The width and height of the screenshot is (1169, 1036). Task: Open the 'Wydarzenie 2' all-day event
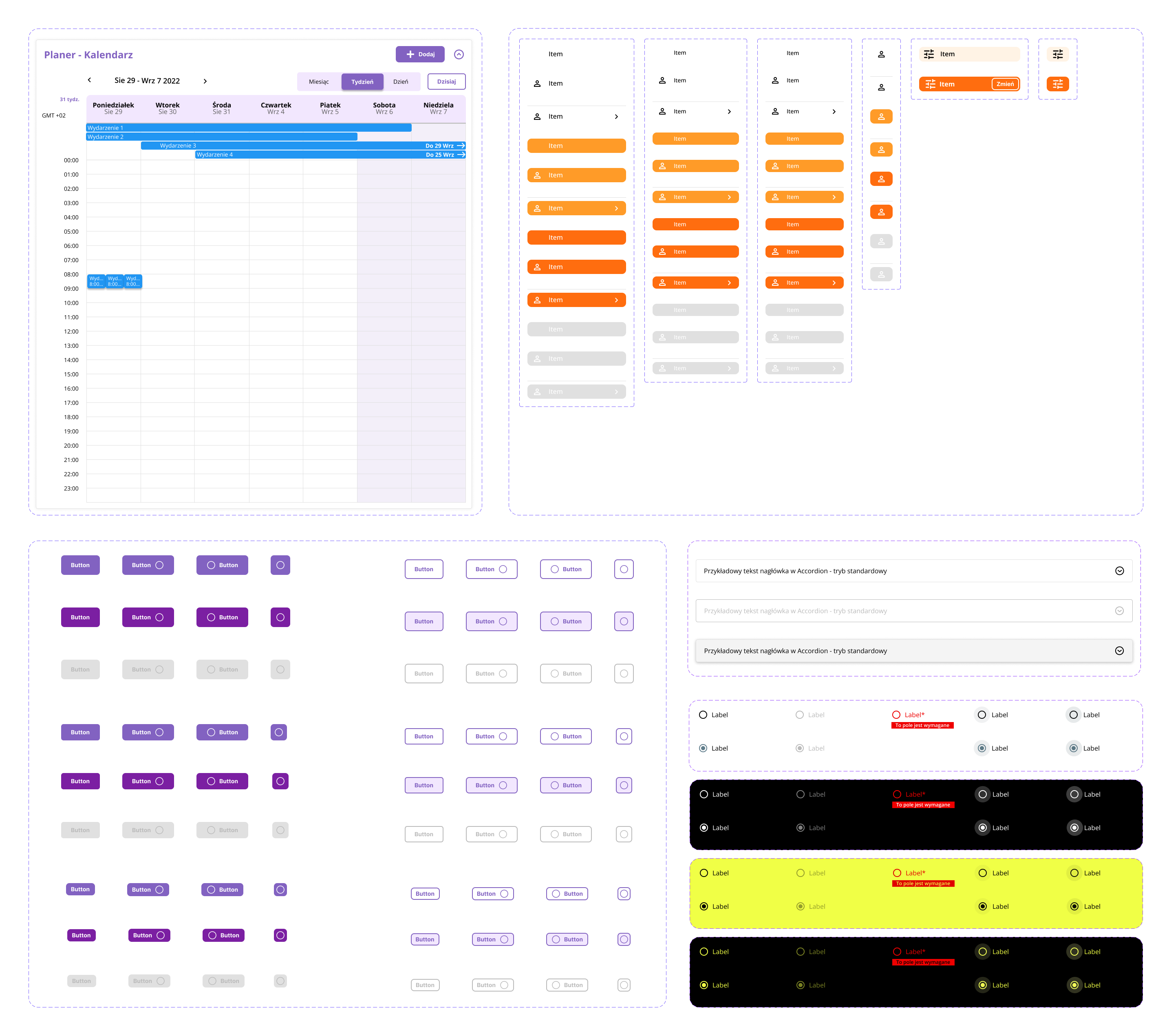(222, 137)
